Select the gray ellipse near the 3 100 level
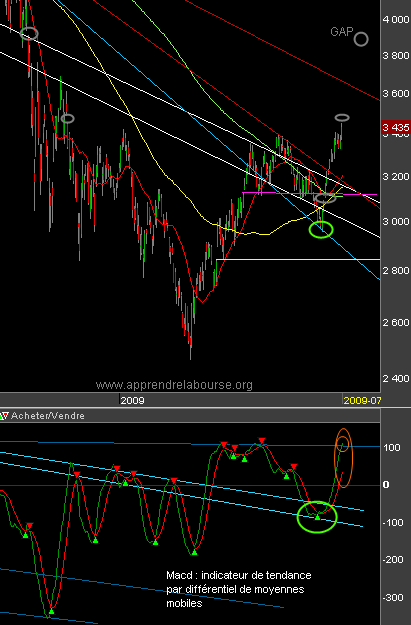 click(324, 198)
